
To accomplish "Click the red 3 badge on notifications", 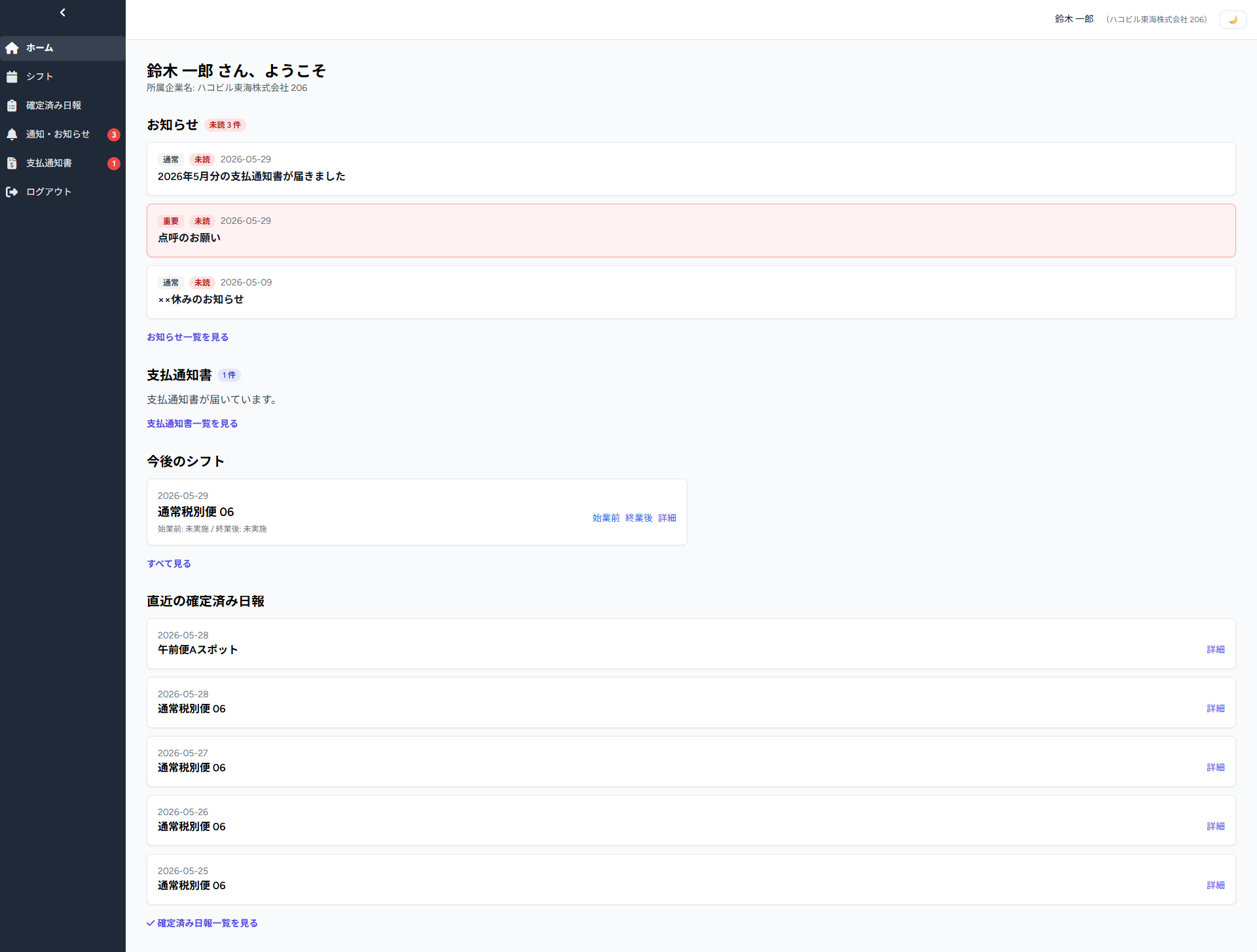I will click(114, 135).
